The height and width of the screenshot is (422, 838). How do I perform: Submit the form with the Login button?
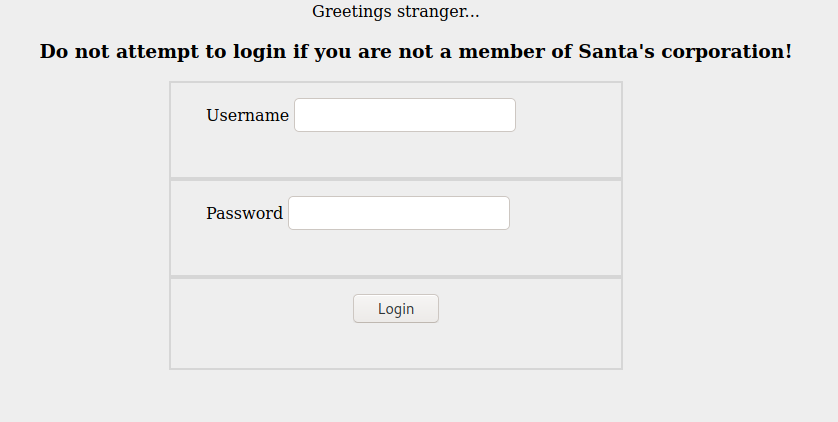pos(395,309)
